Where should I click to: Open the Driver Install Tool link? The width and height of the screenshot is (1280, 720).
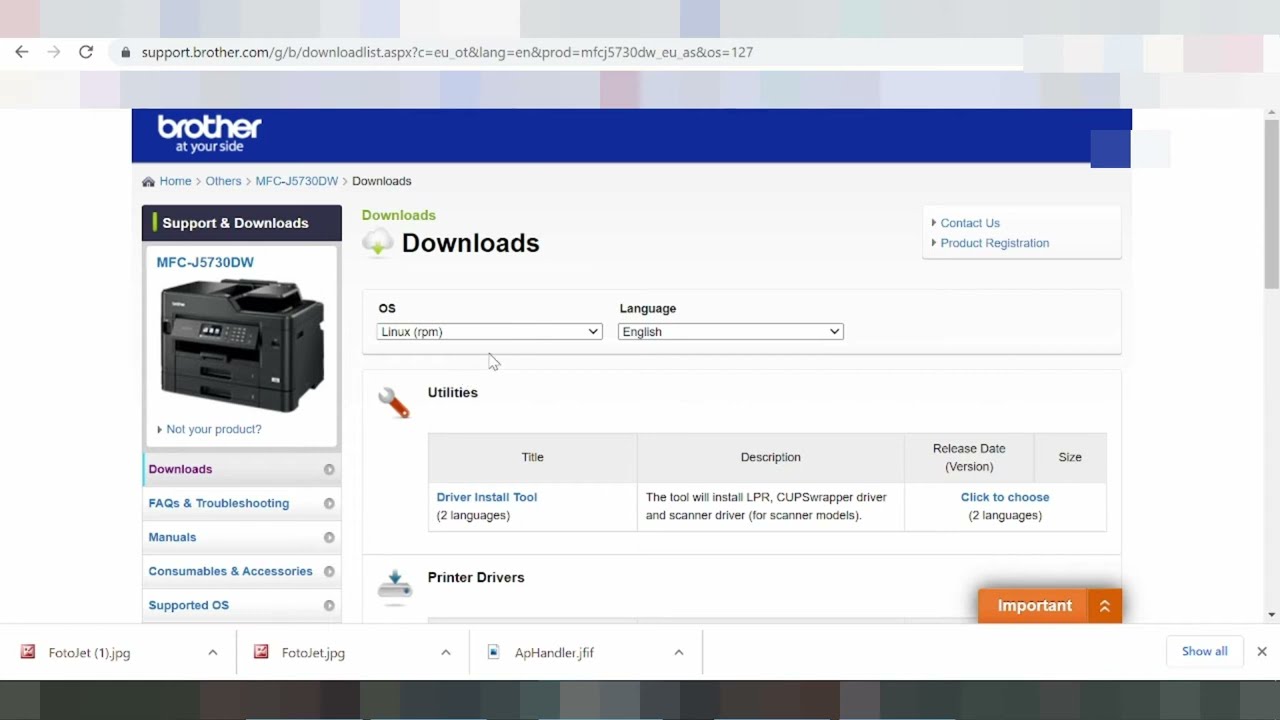(x=487, y=497)
